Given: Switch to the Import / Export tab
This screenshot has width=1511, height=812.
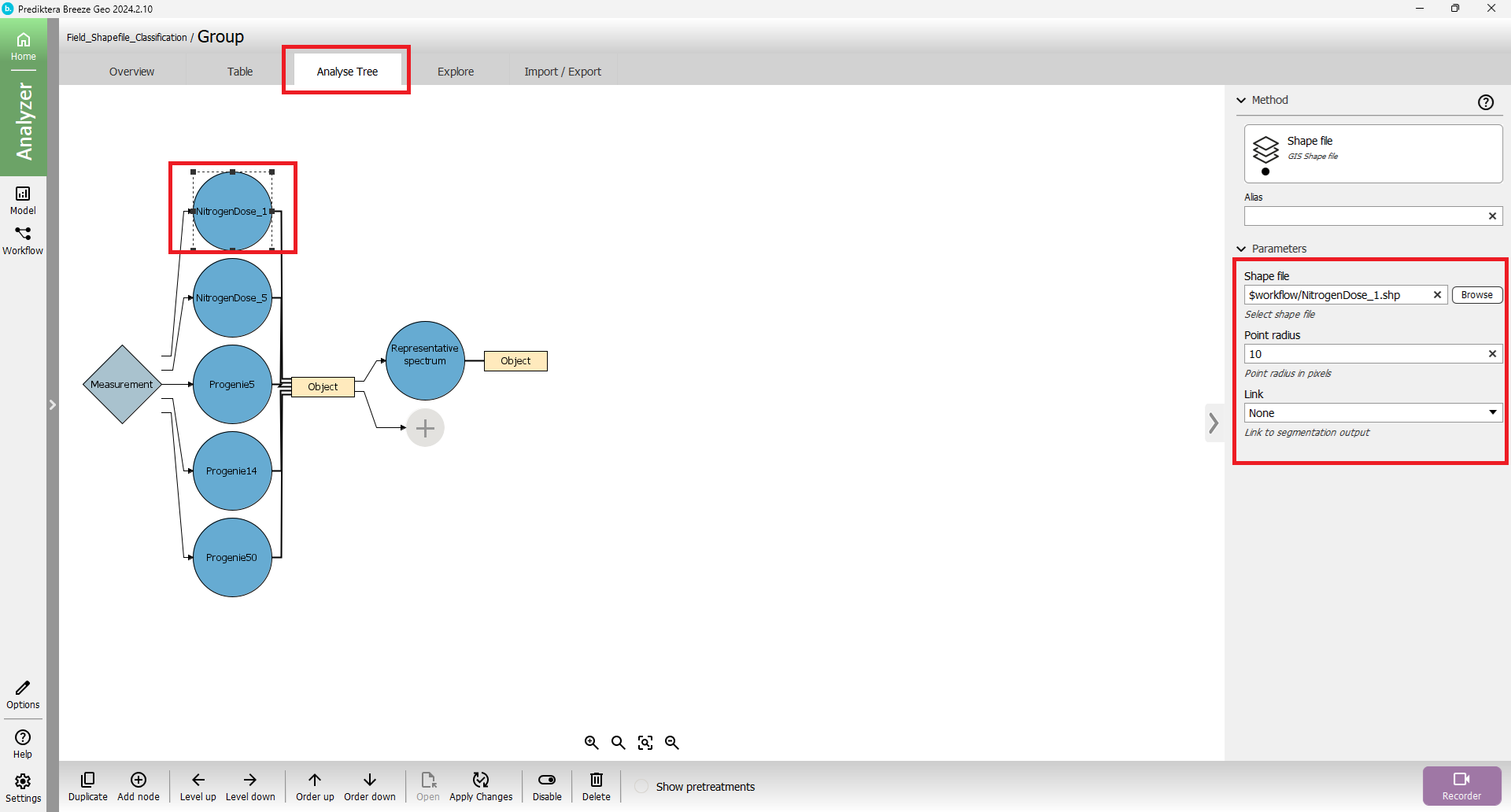Looking at the screenshot, I should 563,72.
